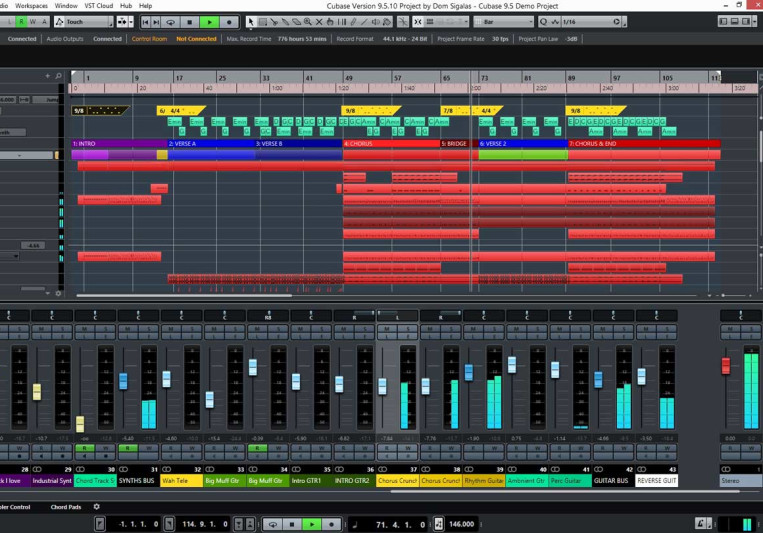This screenshot has width=763, height=533.
Task: Open the Window menu
Action: click(x=66, y=6)
